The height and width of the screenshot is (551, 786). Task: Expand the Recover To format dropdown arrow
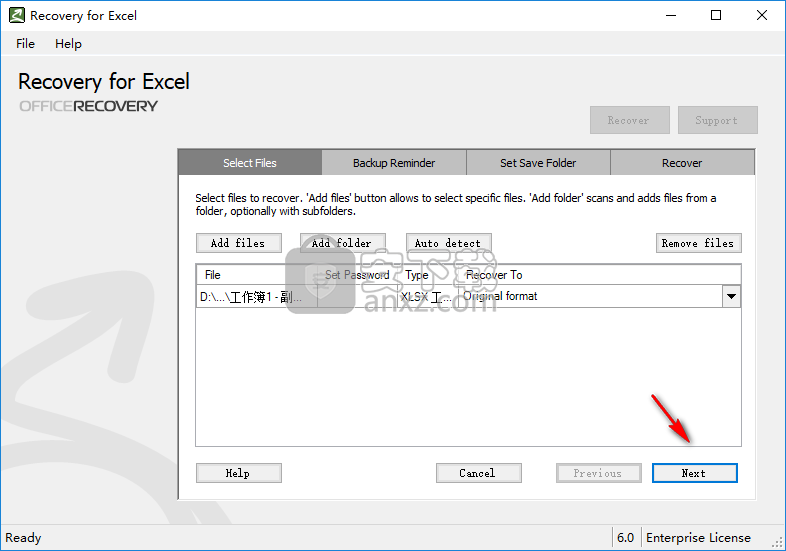tap(731, 296)
